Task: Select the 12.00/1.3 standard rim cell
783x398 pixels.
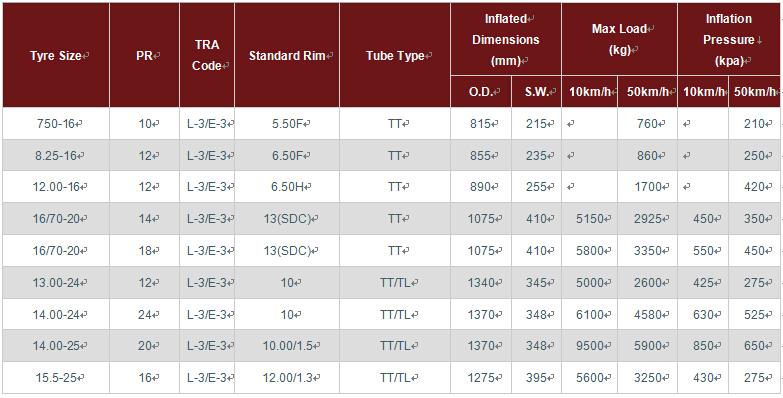Action: 287,378
